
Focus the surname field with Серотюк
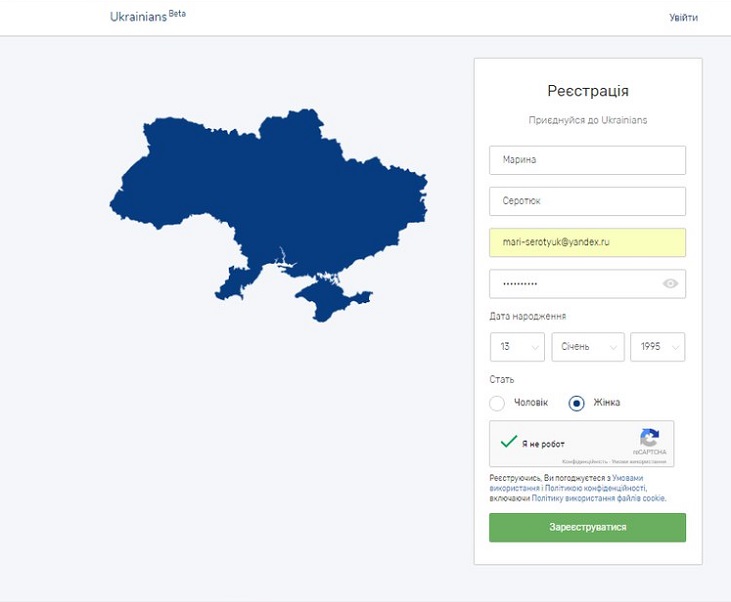click(x=587, y=201)
